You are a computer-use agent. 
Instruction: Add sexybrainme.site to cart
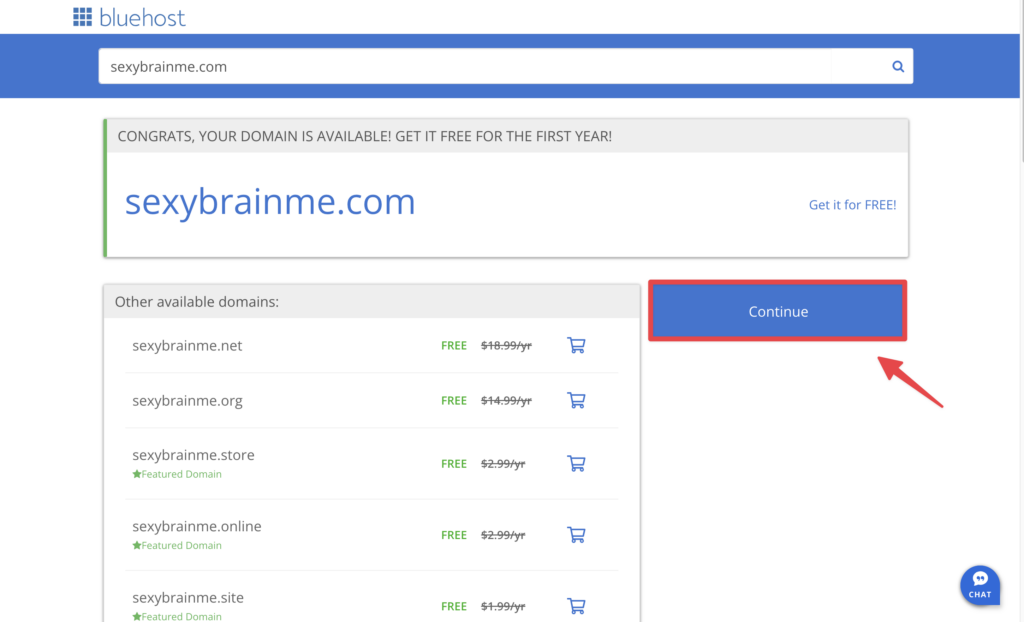click(x=576, y=606)
